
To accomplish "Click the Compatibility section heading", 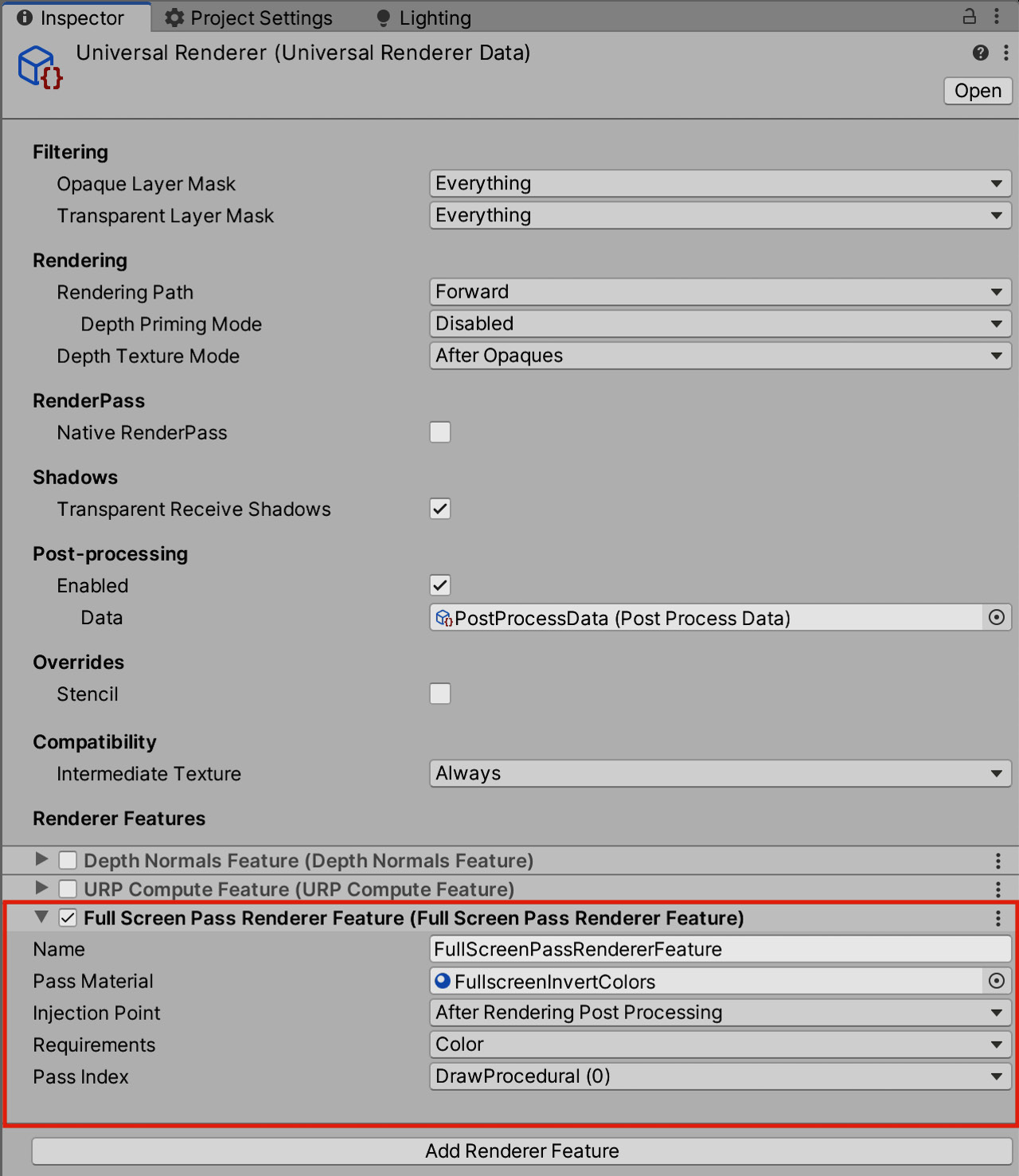I will pyautogui.click(x=94, y=742).
